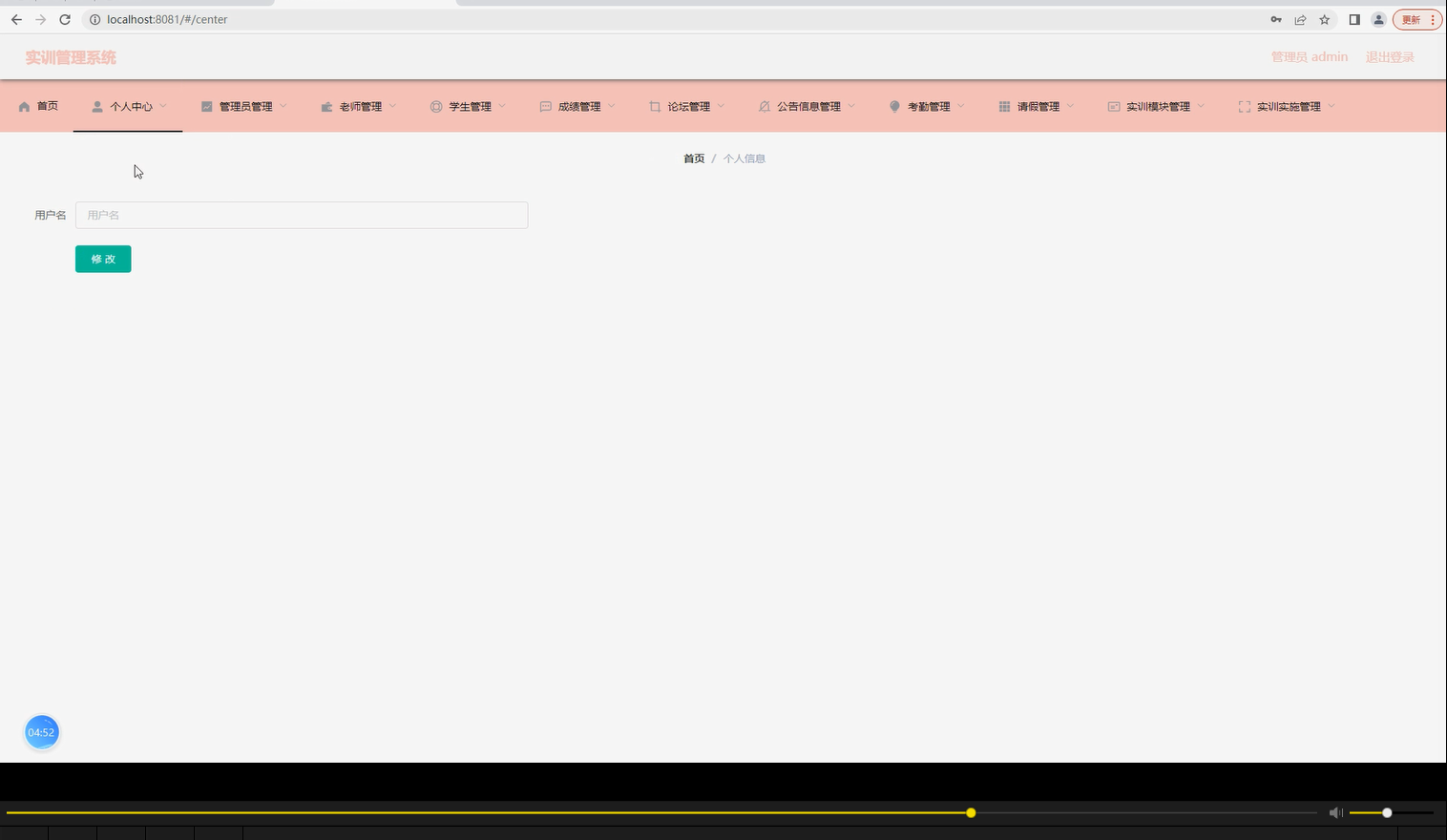This screenshot has width=1447, height=840.
Task: Expand the 管理员管理 dropdown arrow
Action: tap(283, 106)
